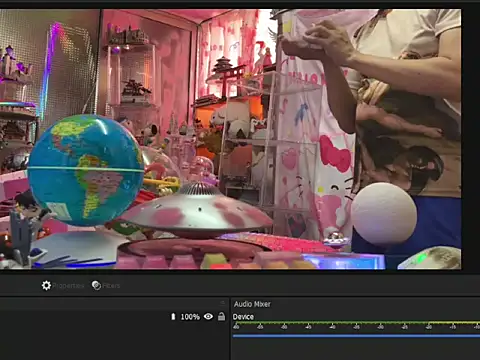Viewport: 480px width, 360px height.
Task: Open source Properties via the gear button
Action: (x=63, y=285)
